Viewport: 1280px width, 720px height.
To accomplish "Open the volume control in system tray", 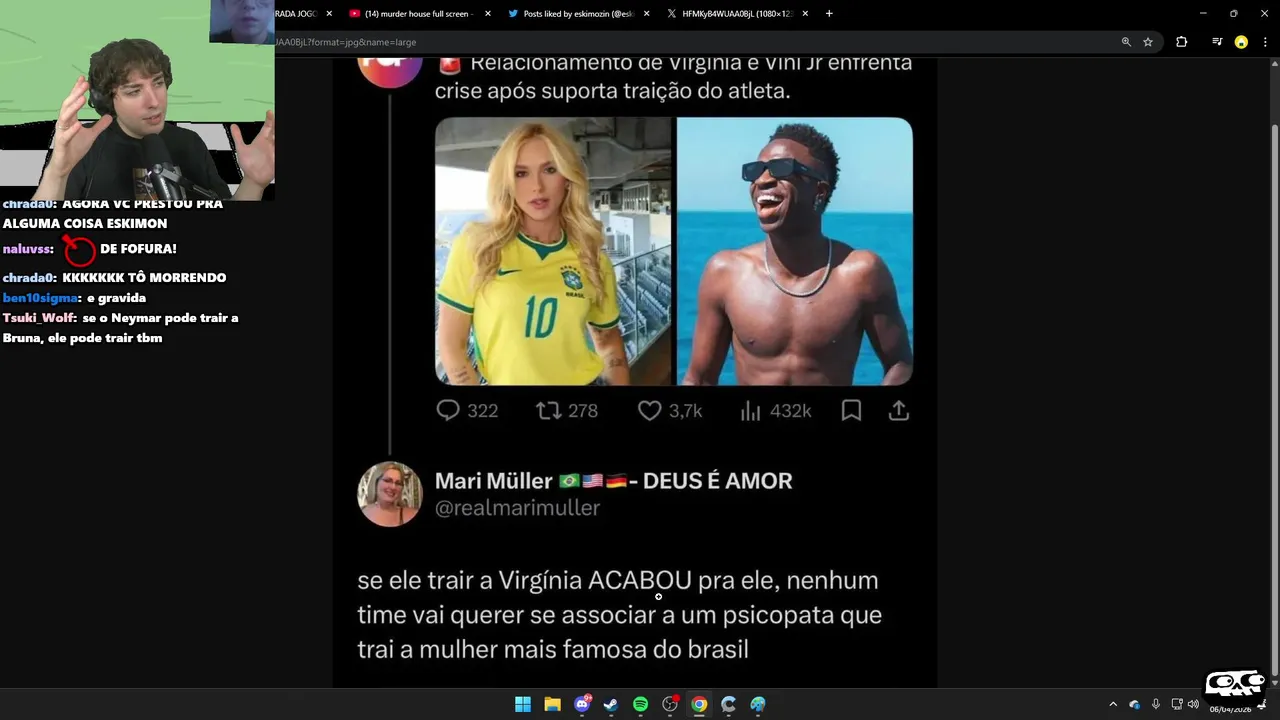I will [x=1193, y=704].
